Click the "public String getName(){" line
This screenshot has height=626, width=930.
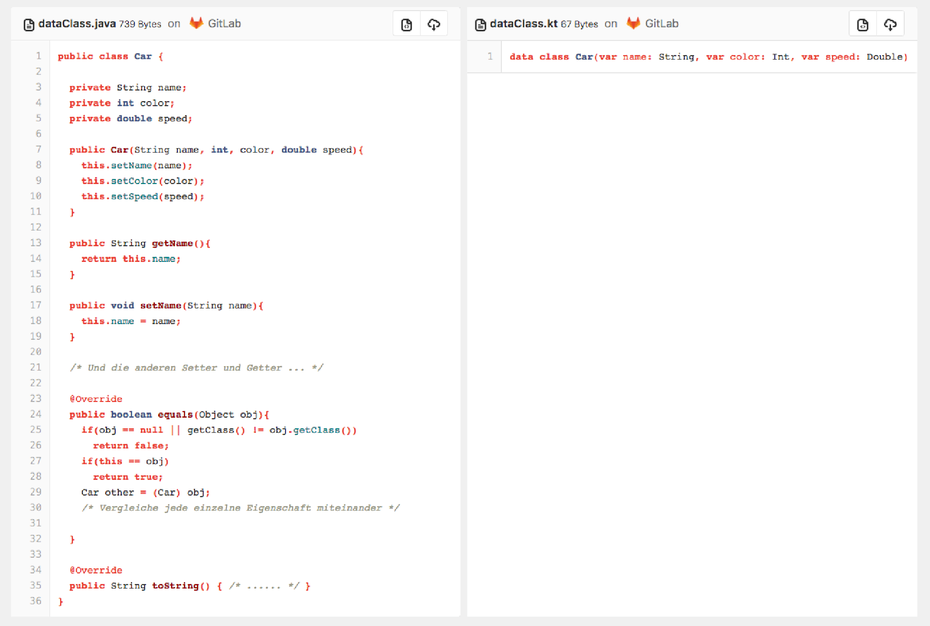(140, 243)
